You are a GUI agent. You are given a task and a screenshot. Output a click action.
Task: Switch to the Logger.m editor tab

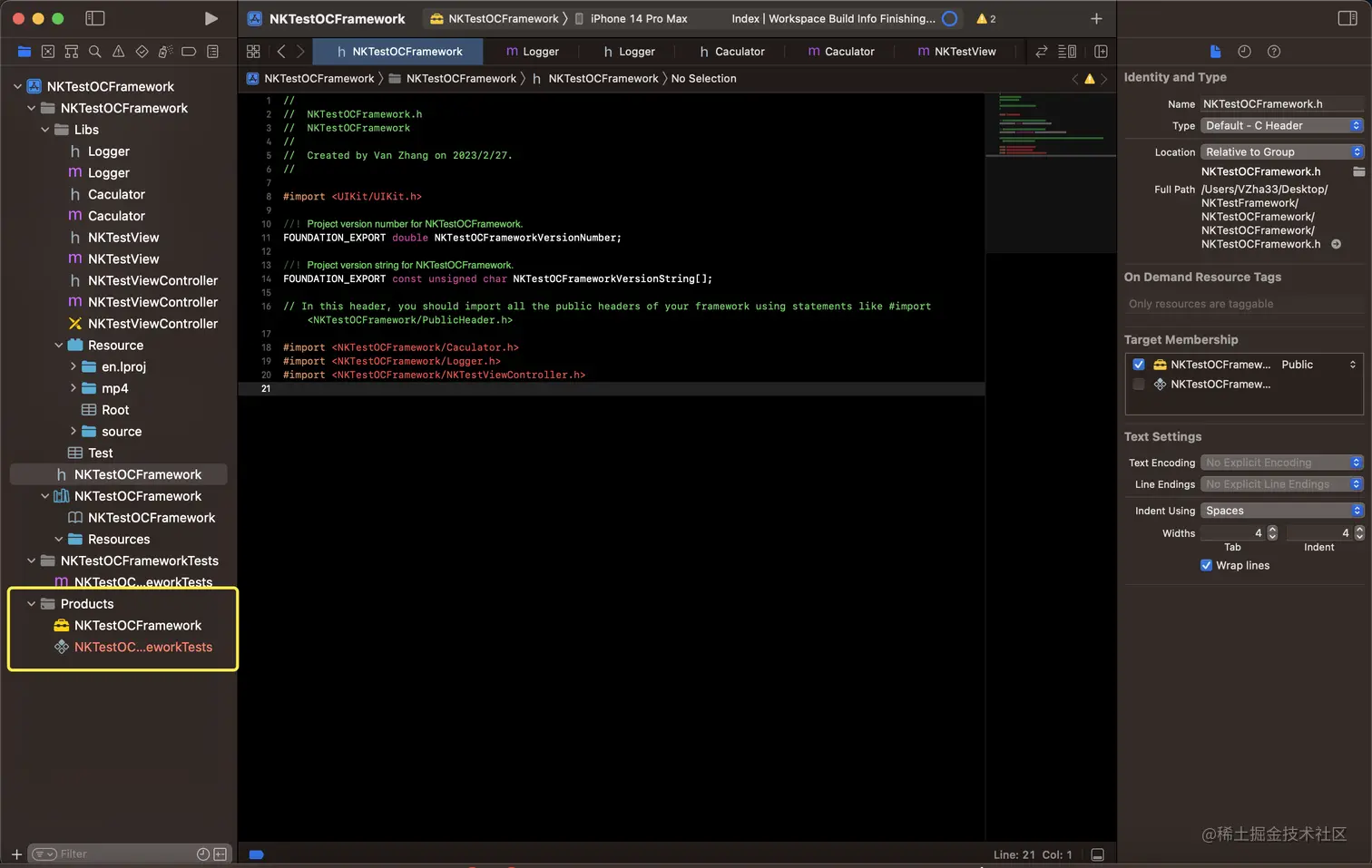pyautogui.click(x=532, y=52)
